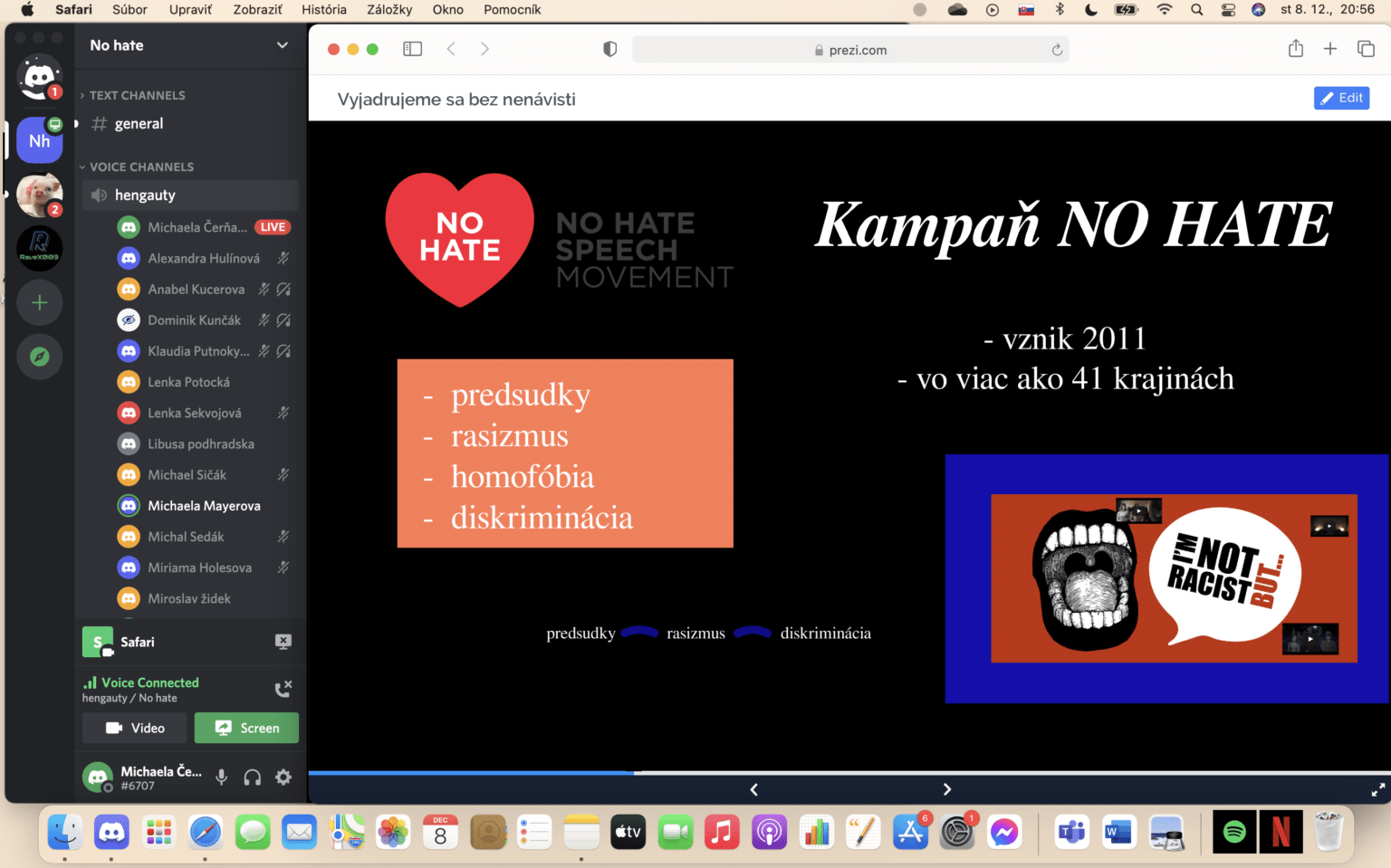
Task: Open Discord direct messages home icon
Action: tap(39, 79)
